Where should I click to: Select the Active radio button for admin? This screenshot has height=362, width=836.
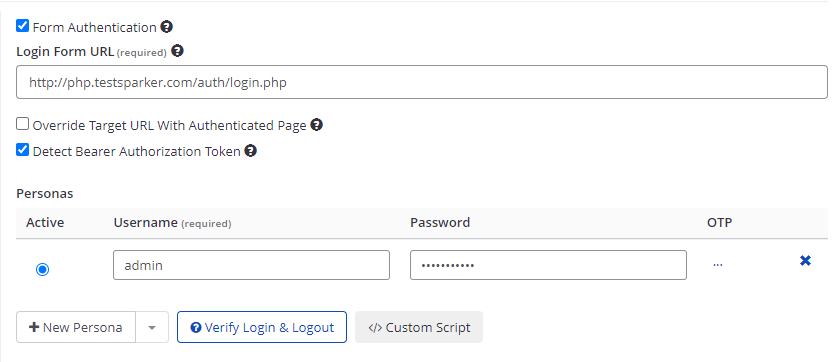(x=42, y=270)
